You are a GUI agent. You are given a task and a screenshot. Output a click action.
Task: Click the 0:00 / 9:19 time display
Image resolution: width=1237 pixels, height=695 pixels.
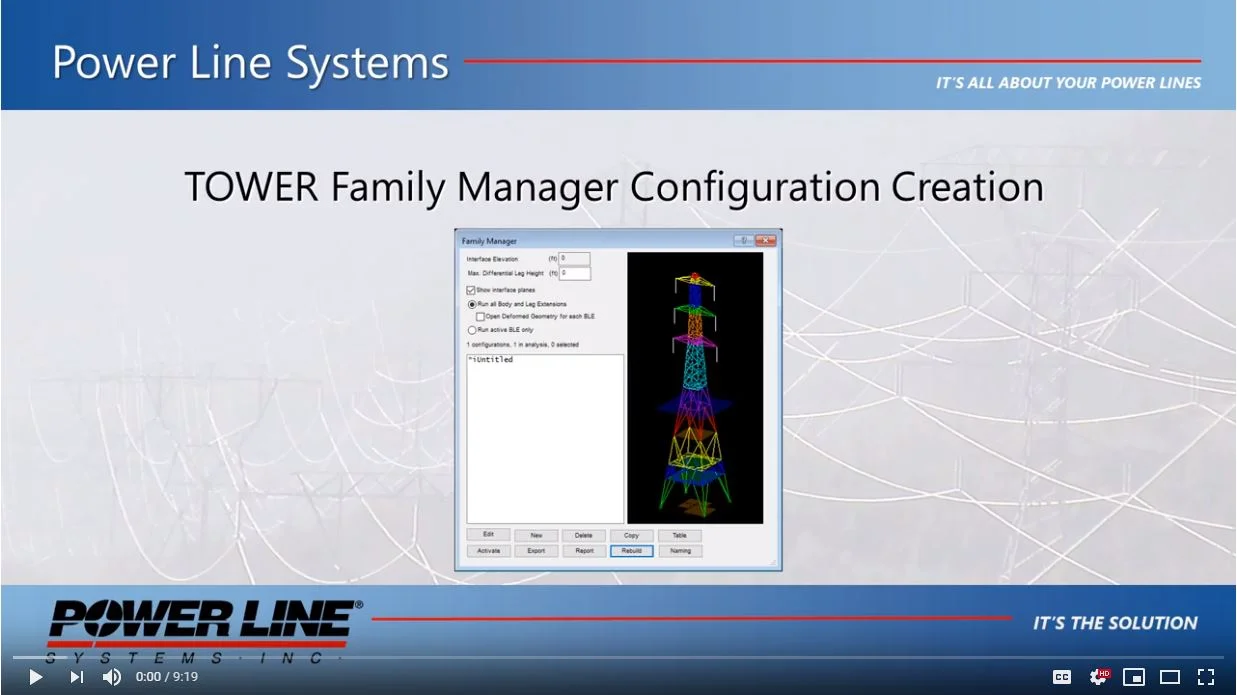pyautogui.click(x=167, y=677)
